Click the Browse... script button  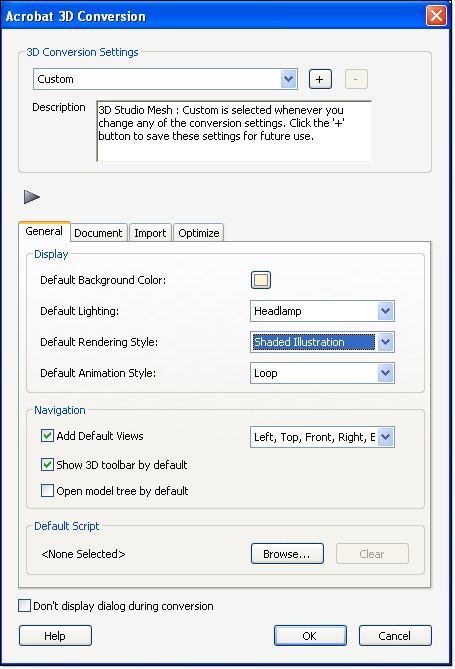tap(287, 554)
